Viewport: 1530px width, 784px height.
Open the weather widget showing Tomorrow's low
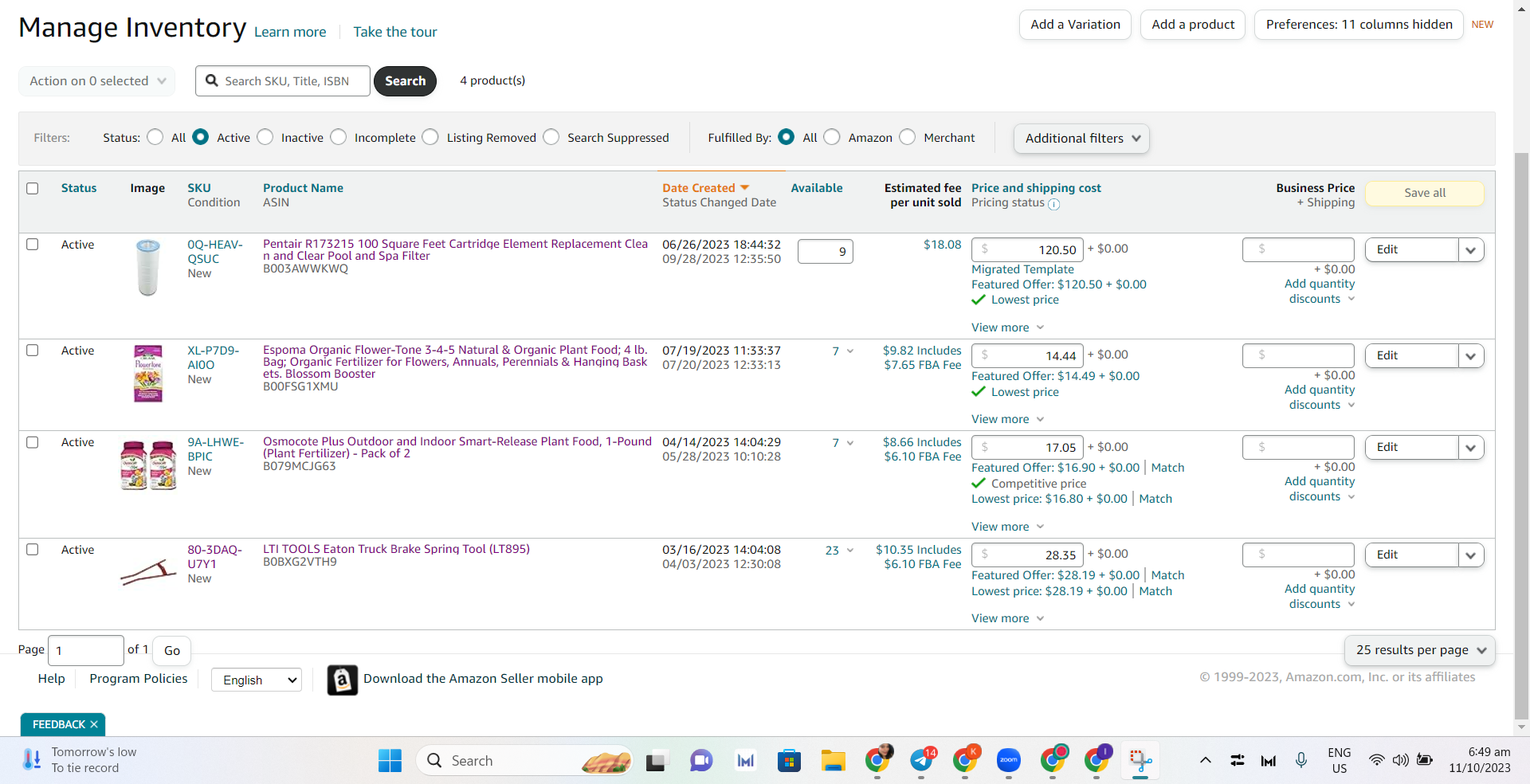coord(80,760)
